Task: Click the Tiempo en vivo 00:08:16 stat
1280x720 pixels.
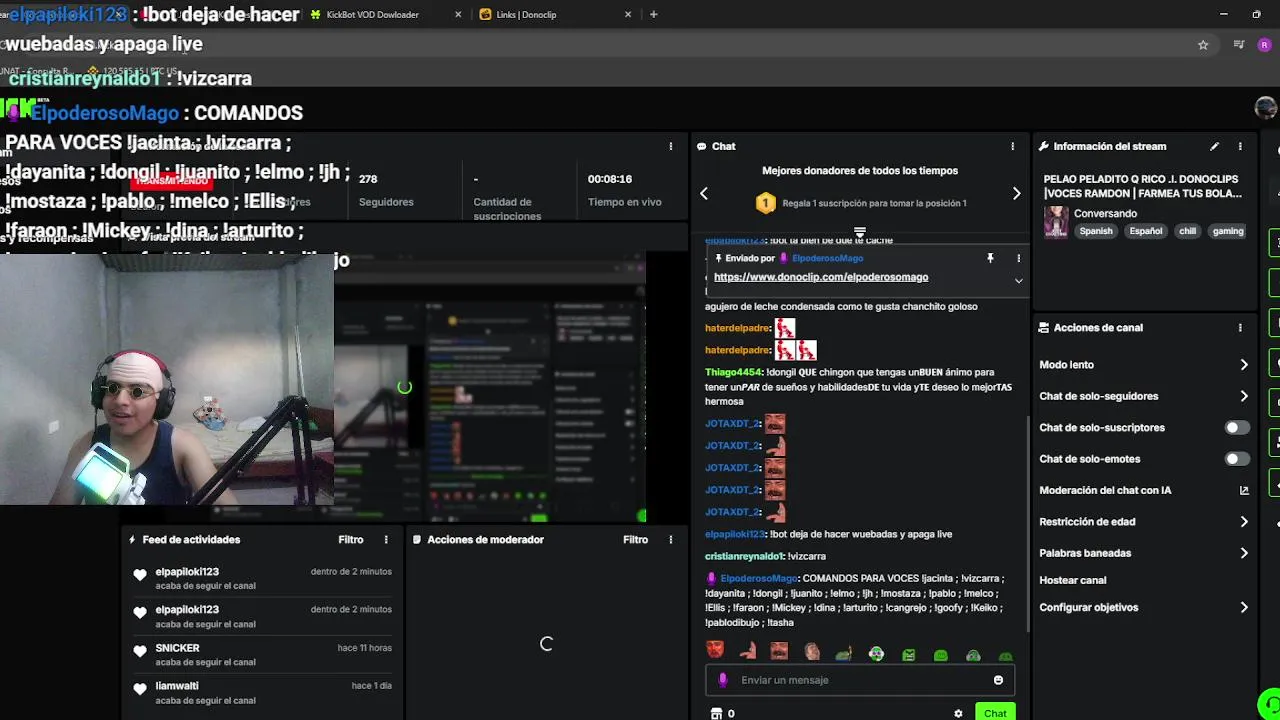Action: [x=624, y=190]
